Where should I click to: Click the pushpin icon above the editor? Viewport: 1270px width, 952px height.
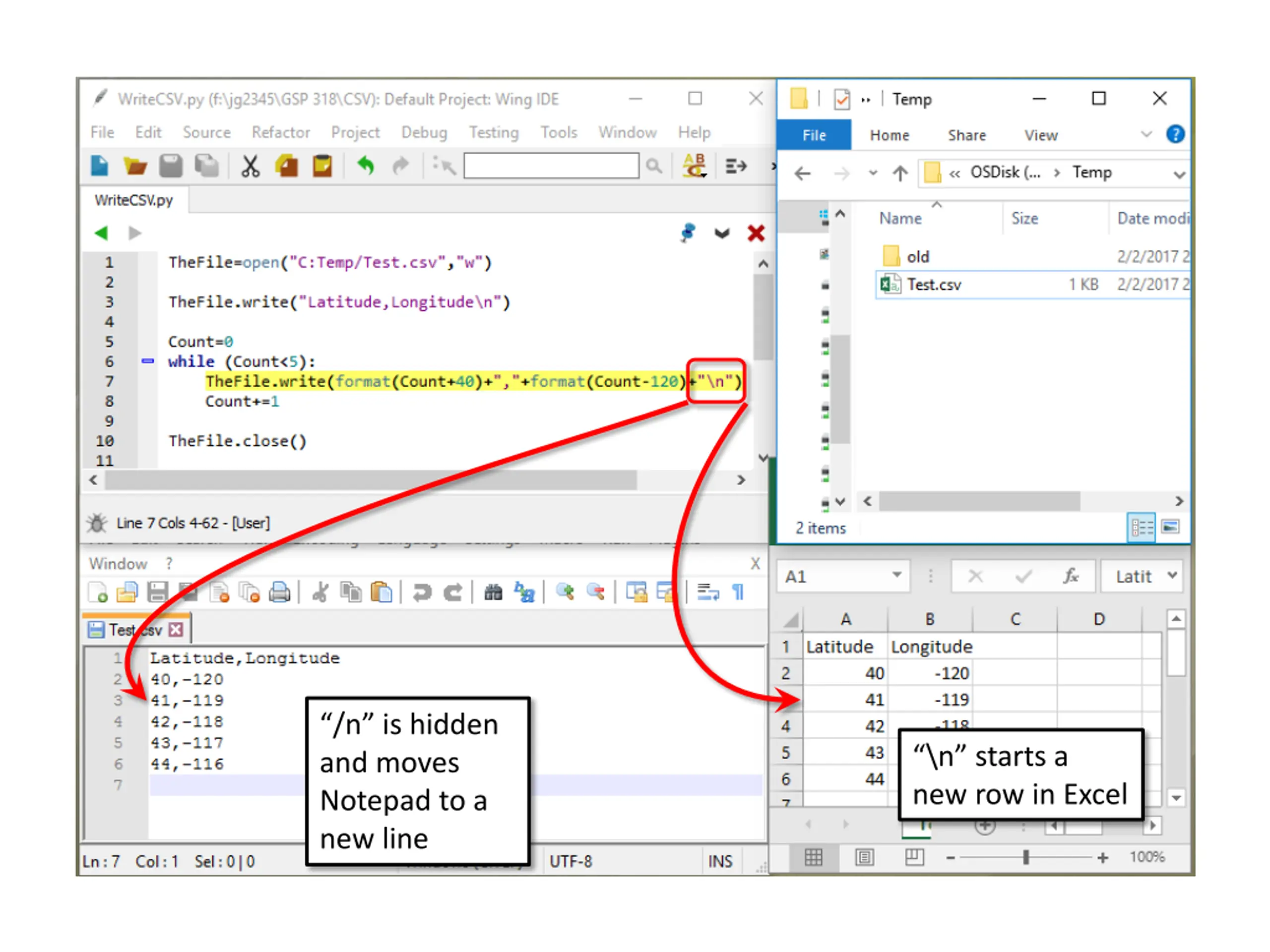(688, 233)
